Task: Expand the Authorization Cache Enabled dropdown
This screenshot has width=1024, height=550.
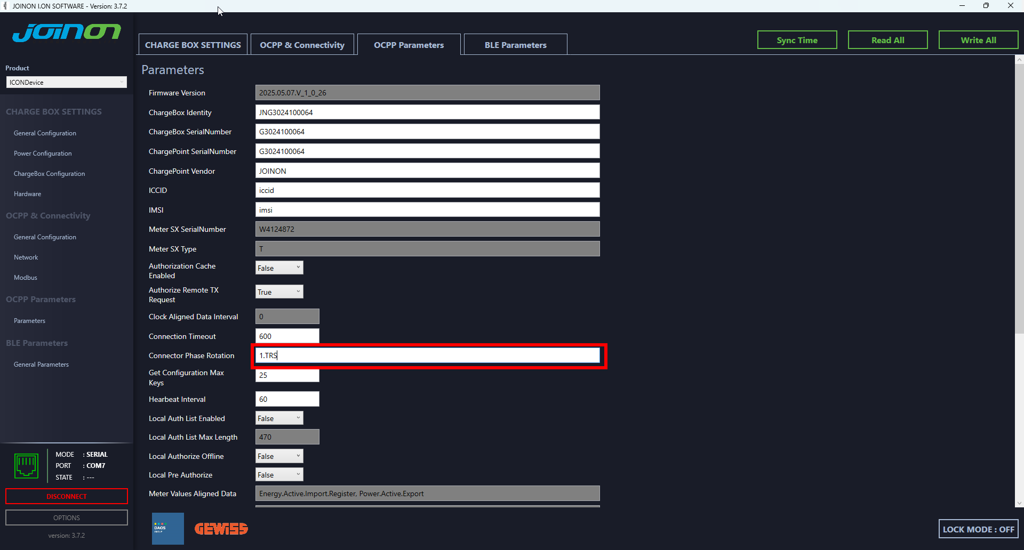Action: click(279, 268)
